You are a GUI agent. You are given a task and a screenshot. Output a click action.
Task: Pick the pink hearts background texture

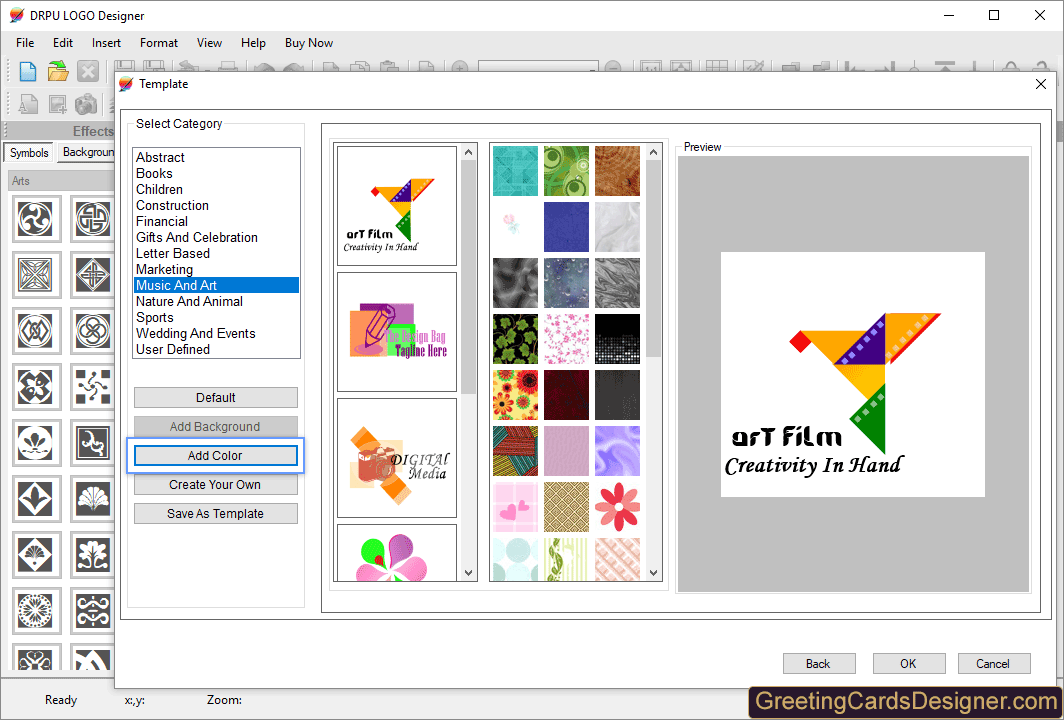pyautogui.click(x=515, y=507)
